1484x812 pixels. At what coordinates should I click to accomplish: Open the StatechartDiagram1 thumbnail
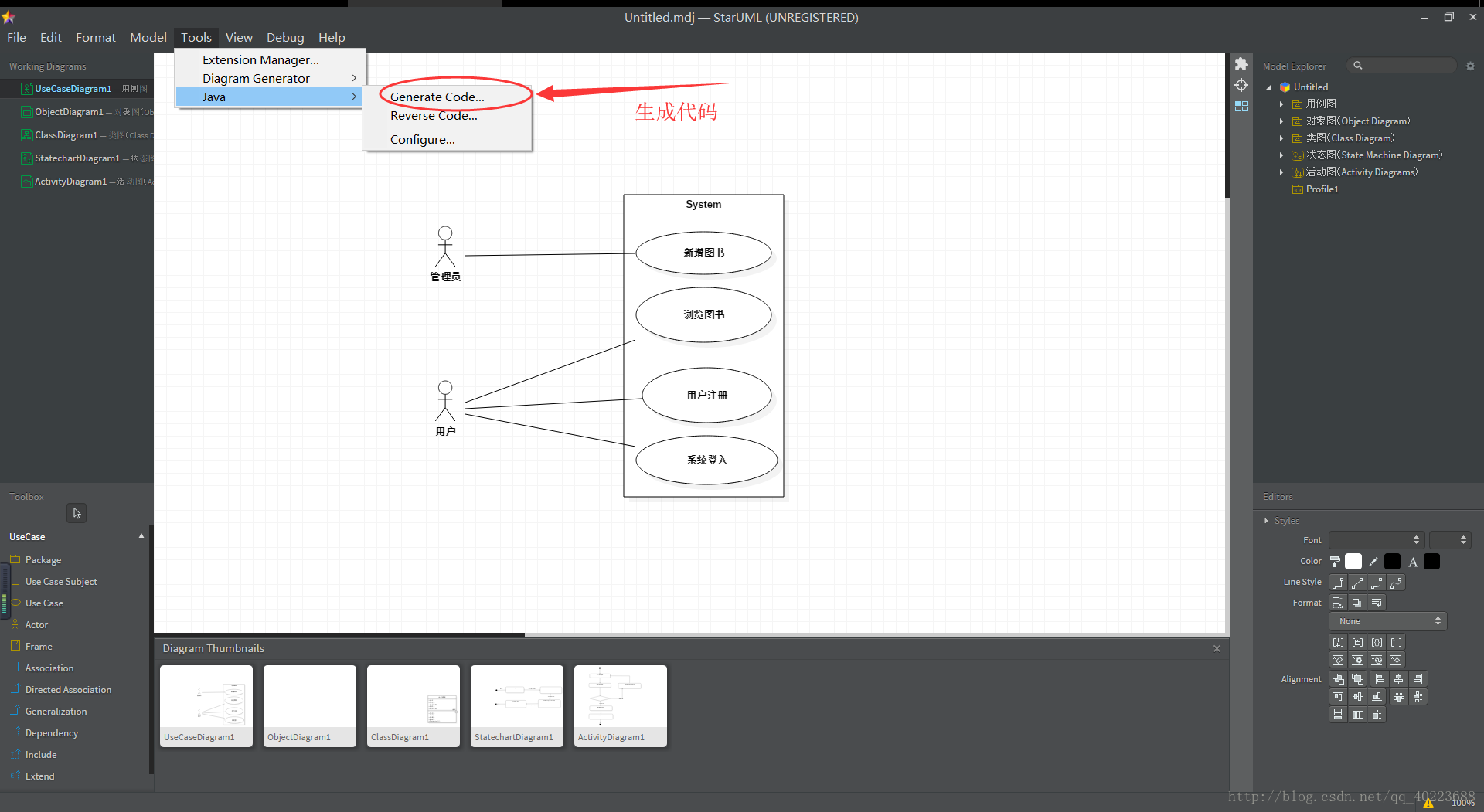[x=517, y=706]
